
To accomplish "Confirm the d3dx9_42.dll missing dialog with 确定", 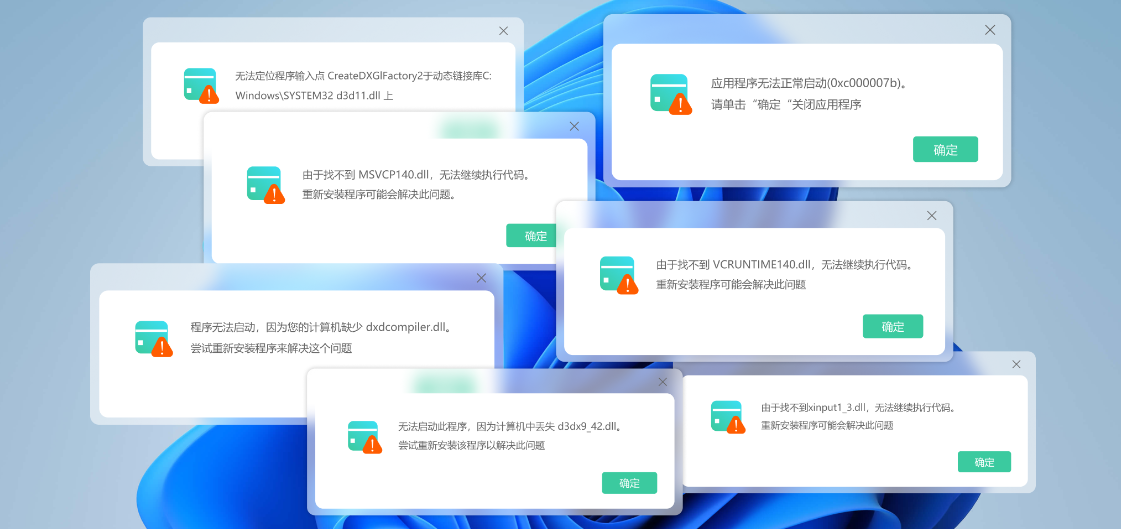I will [629, 483].
